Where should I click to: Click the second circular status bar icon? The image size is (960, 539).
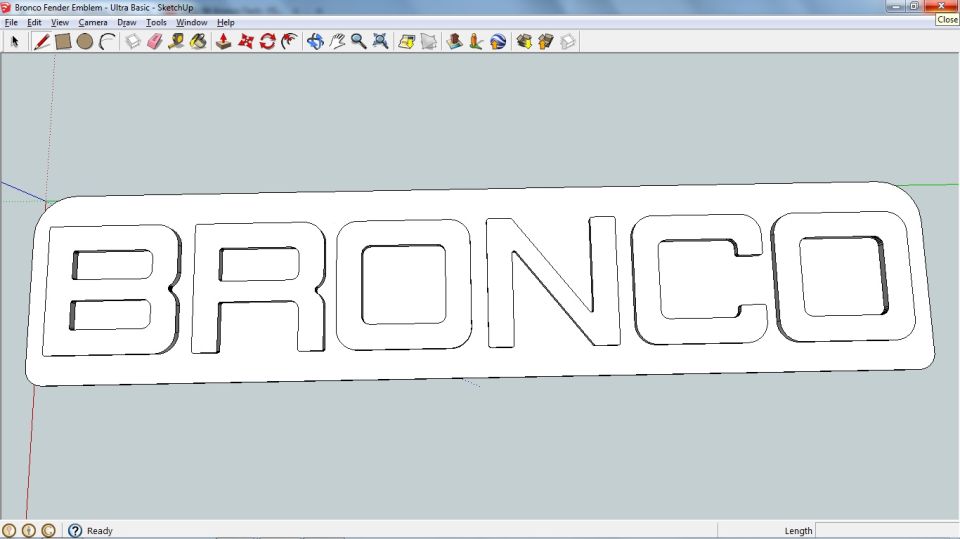29,530
